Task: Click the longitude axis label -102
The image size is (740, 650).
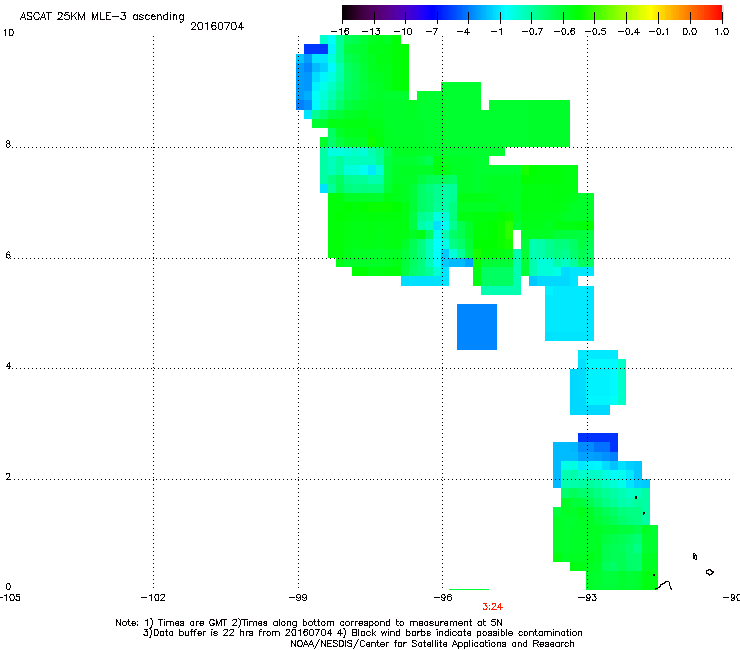Action: click(153, 598)
